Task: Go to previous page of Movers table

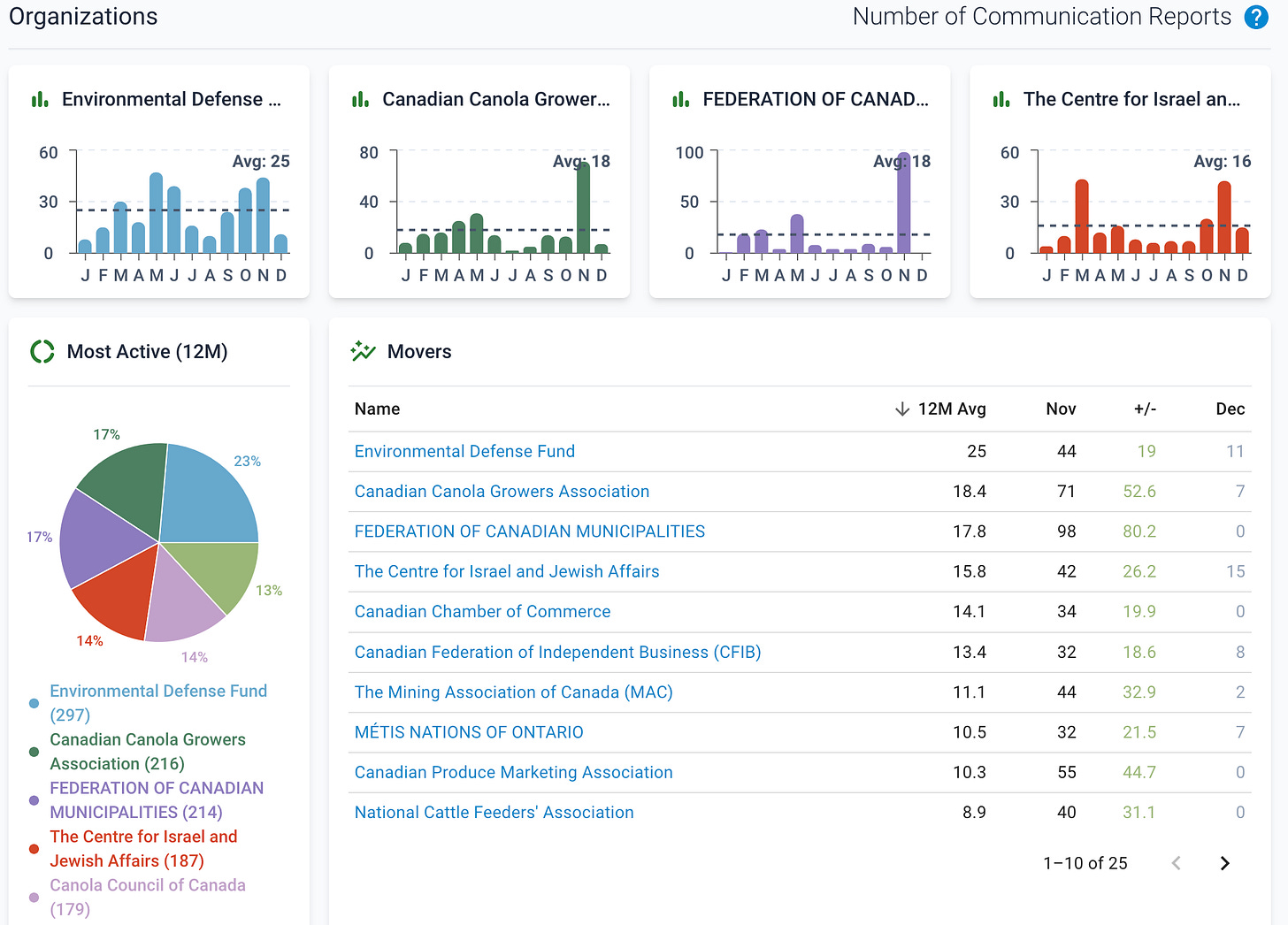Action: click(1176, 863)
